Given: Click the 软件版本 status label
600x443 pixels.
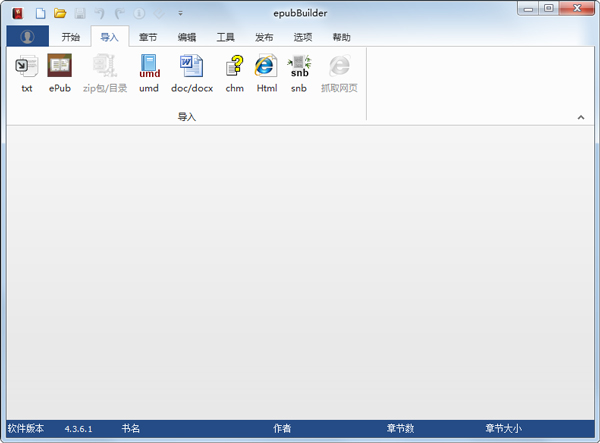Looking at the screenshot, I should pos(26,428).
